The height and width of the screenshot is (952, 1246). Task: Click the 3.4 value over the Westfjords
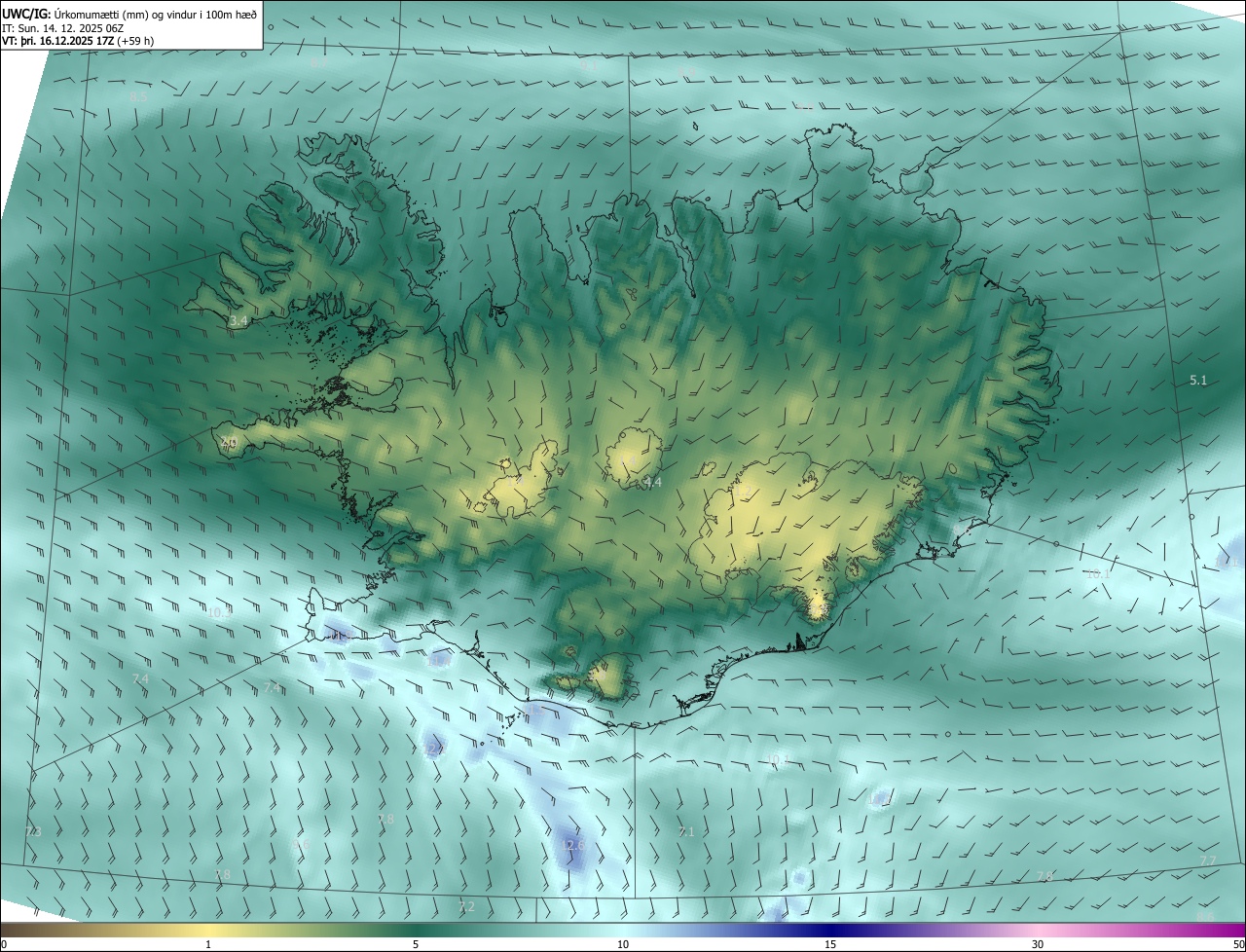pyautogui.click(x=238, y=320)
